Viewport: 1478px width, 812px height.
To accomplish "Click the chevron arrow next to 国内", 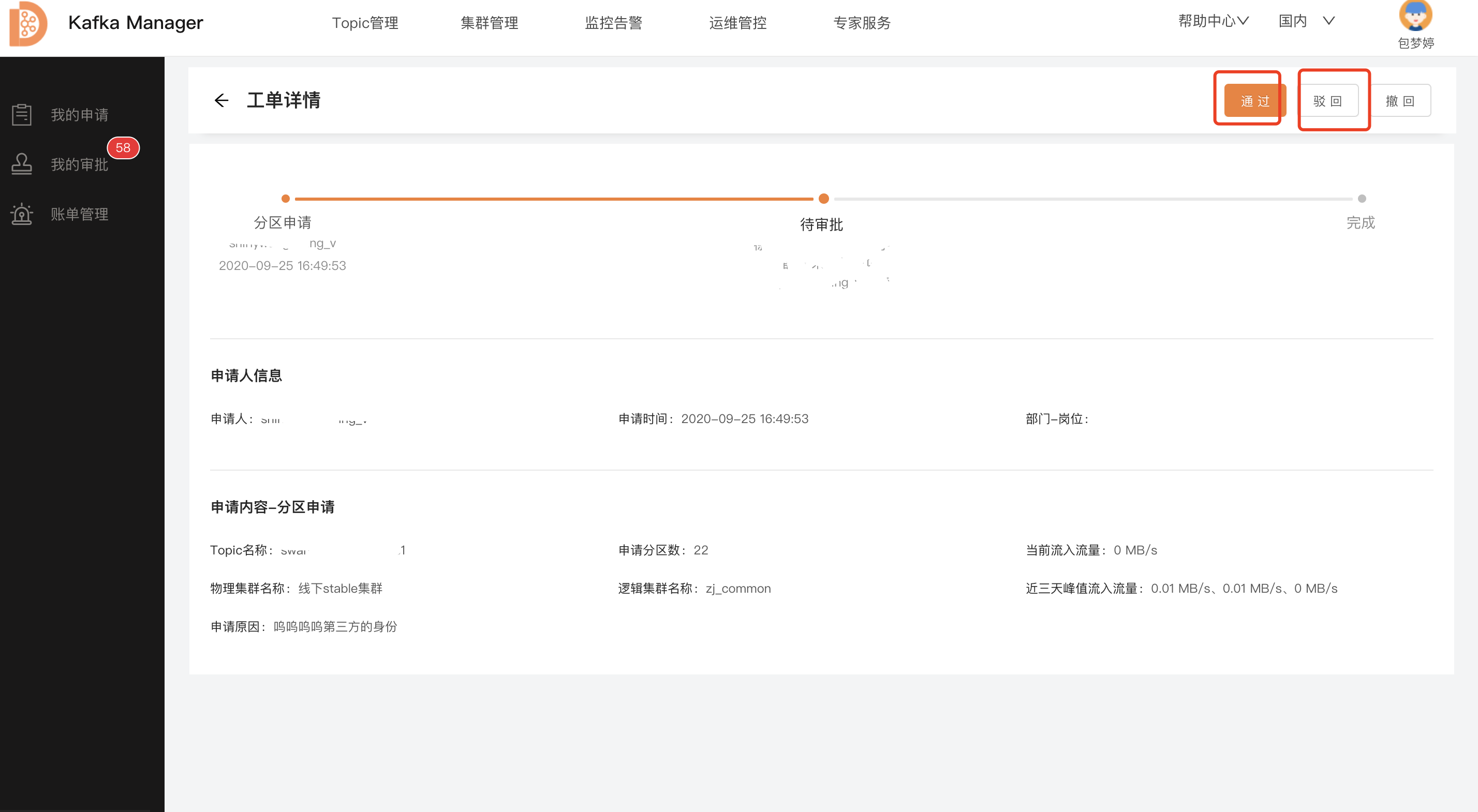I will coord(1328,21).
